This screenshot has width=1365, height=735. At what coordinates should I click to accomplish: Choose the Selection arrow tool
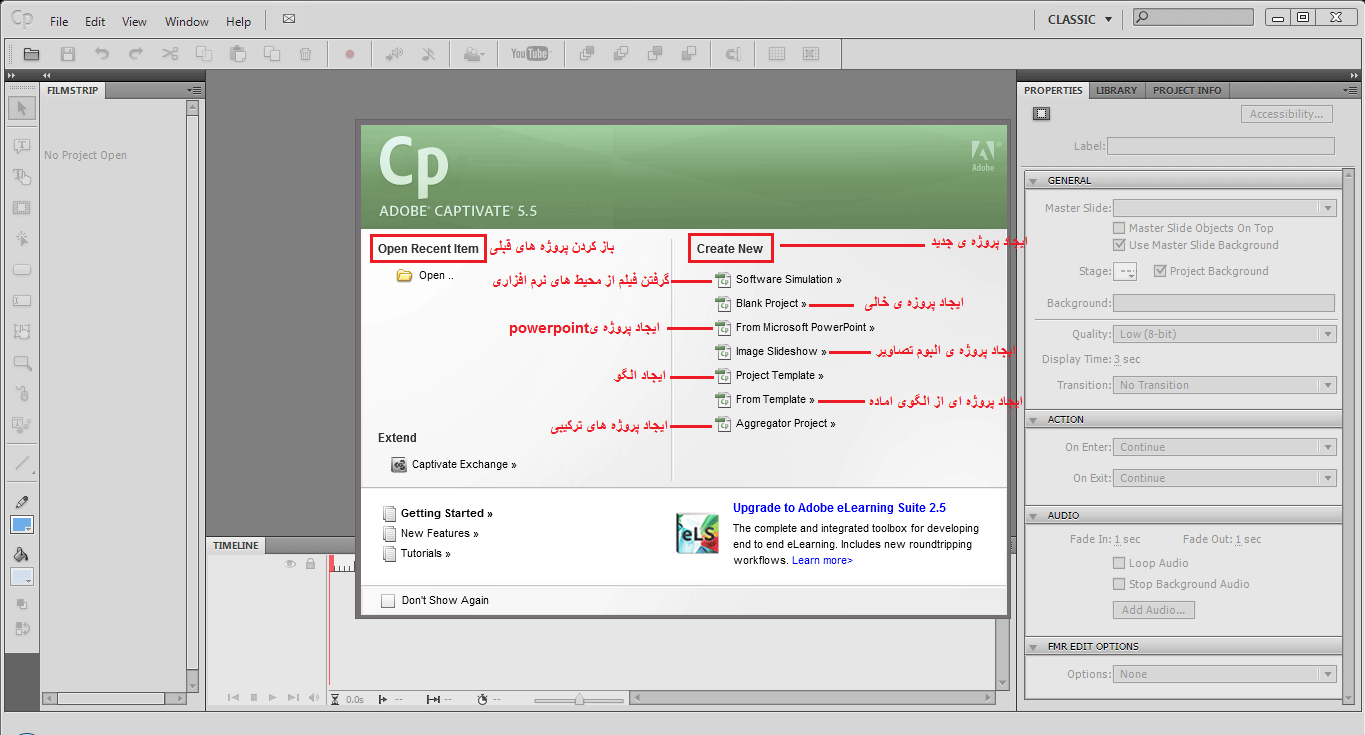[x=22, y=108]
